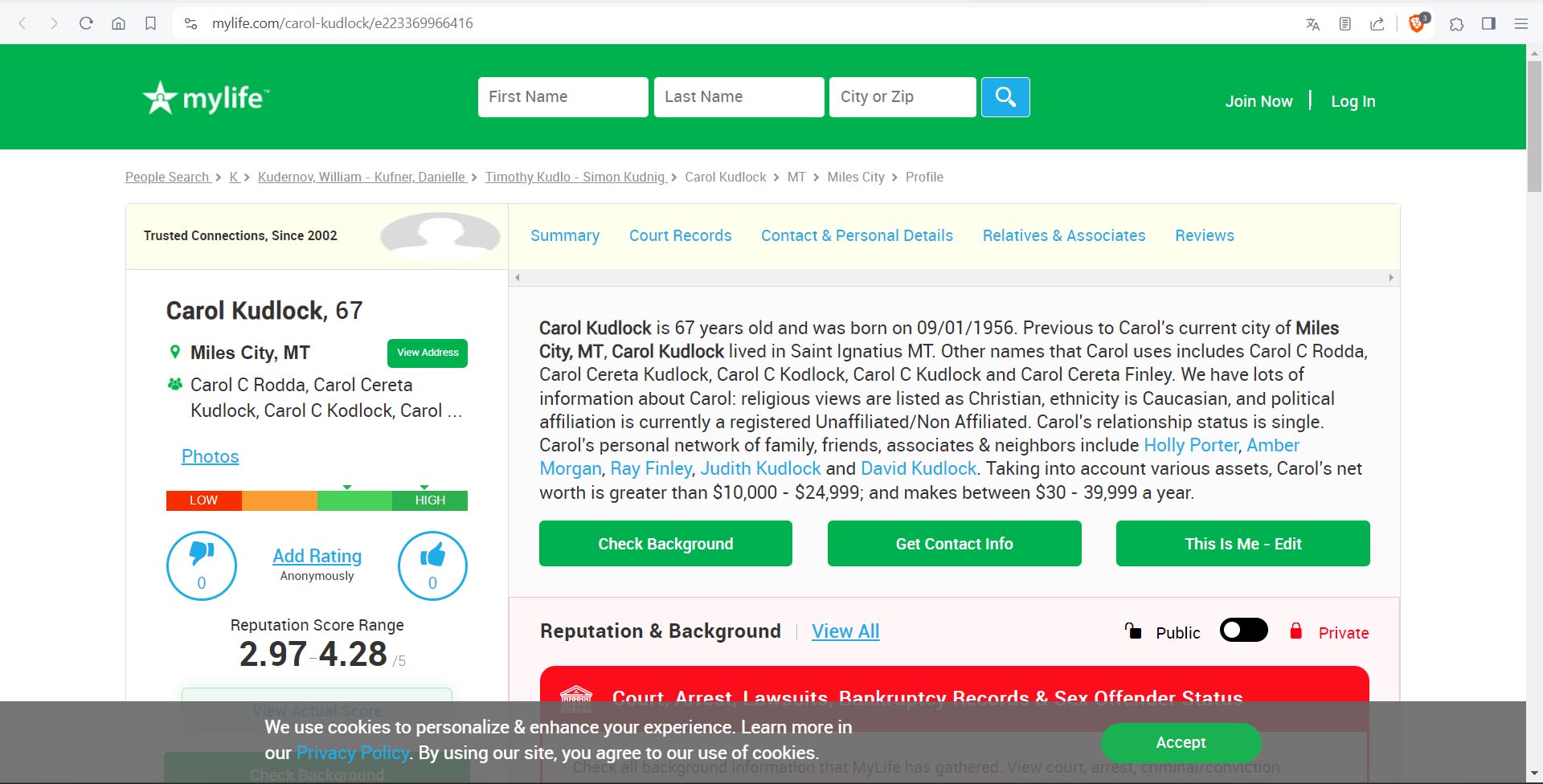
Task: Open reader mode icon
Action: pos(1344,24)
